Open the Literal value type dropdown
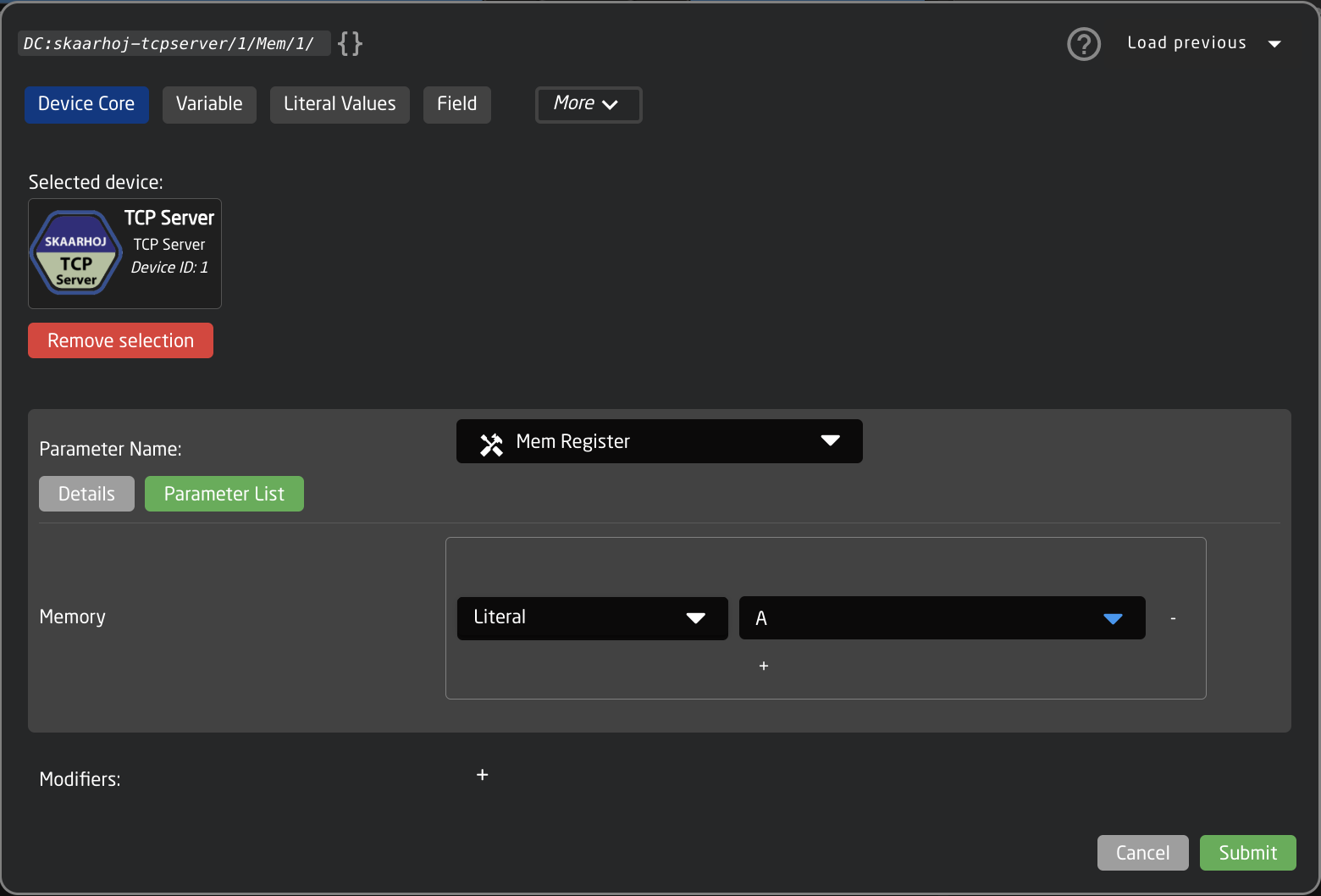Screen dimensions: 1321x896 [x=592, y=617]
